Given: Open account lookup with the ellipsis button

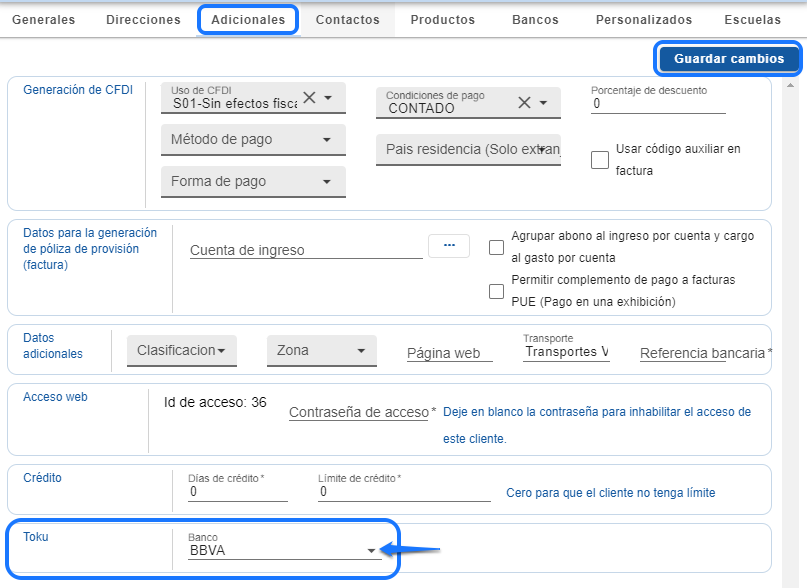Looking at the screenshot, I should (448, 246).
